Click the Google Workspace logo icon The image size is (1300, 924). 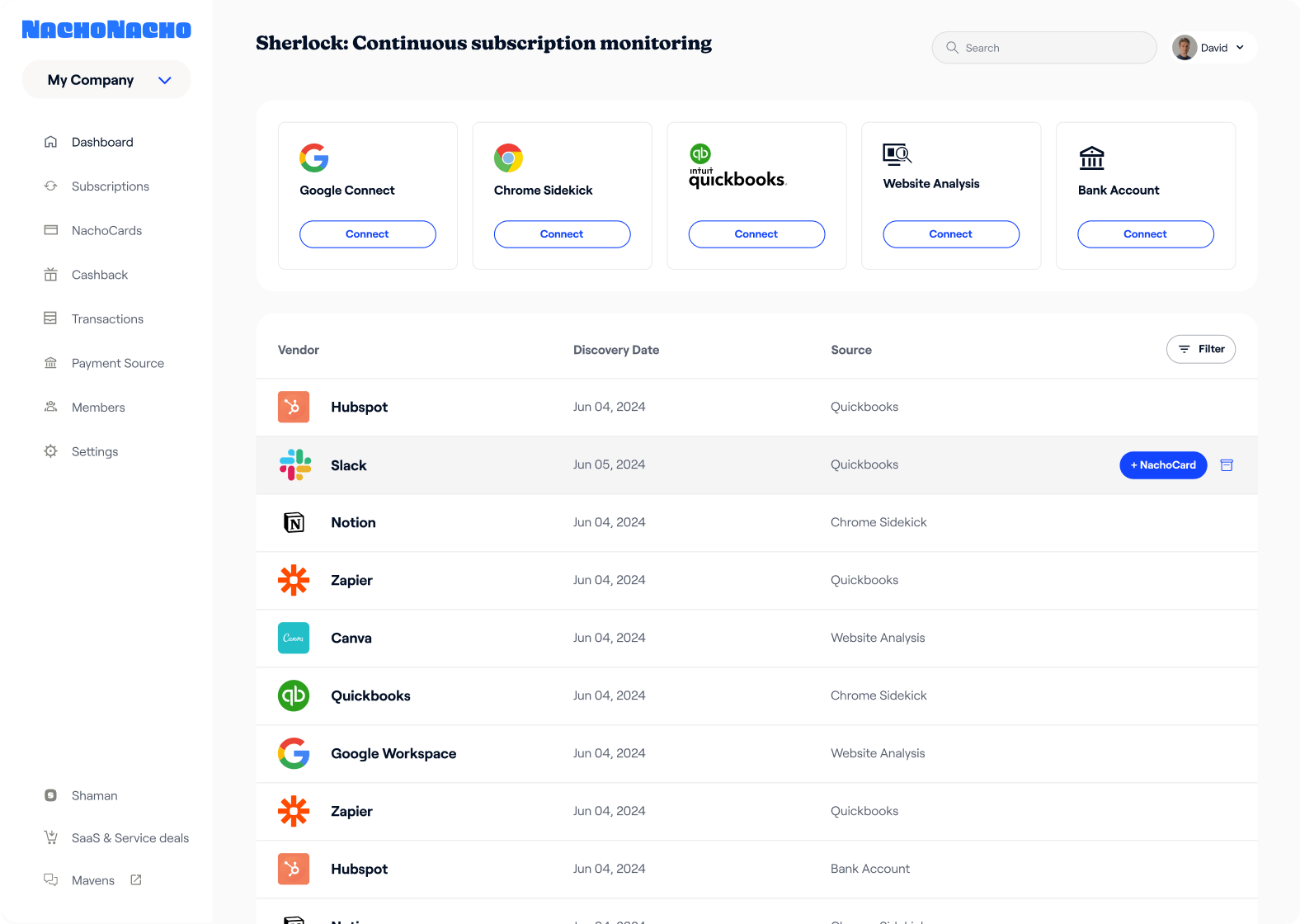294,753
